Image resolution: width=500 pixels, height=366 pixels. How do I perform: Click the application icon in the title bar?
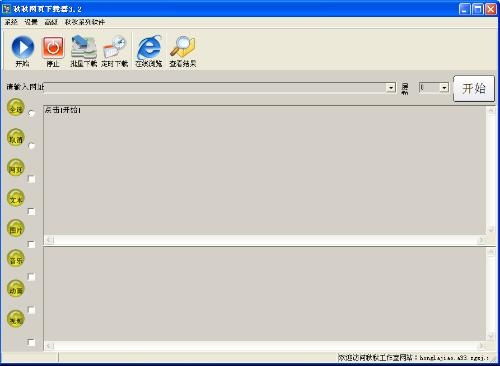click(x=6, y=8)
